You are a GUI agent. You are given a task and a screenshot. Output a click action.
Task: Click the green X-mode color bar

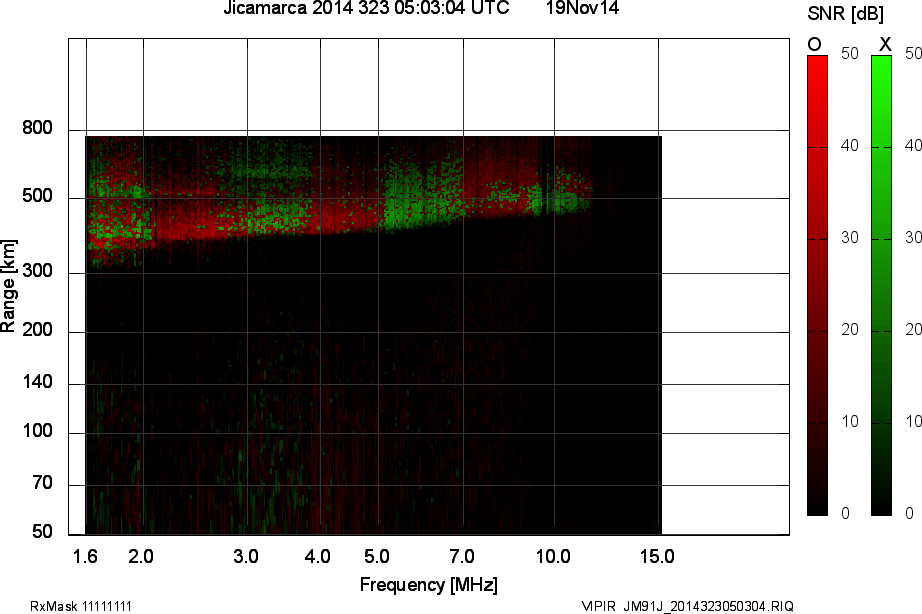click(881, 286)
